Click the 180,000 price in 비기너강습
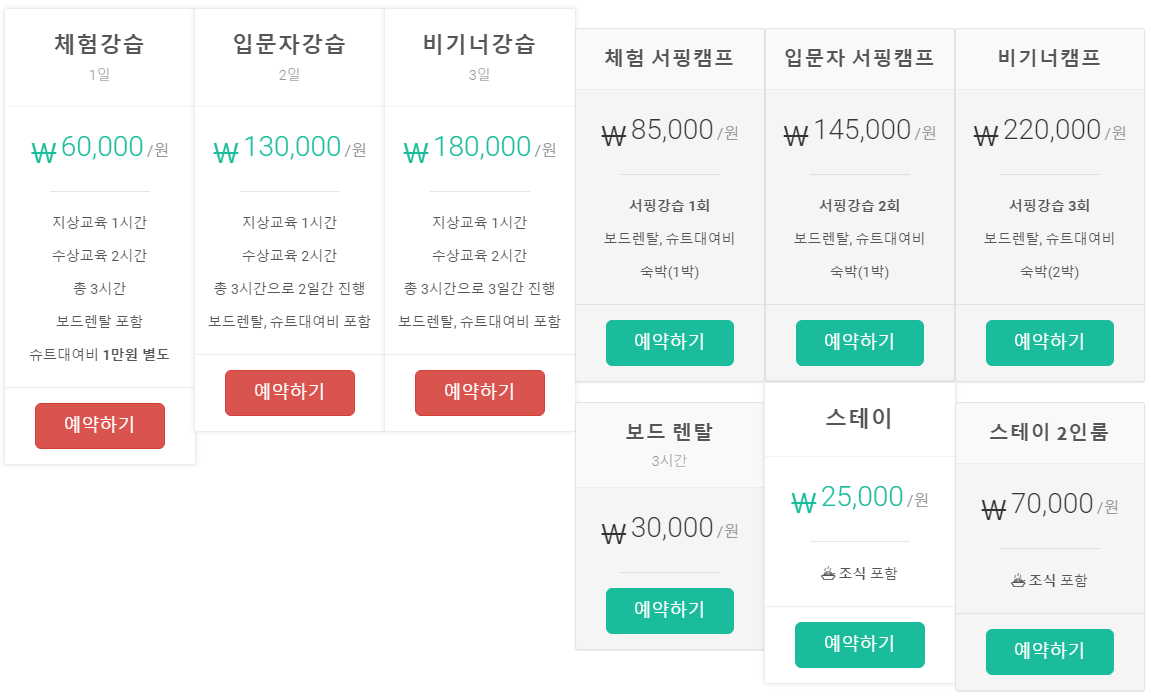 point(481,147)
